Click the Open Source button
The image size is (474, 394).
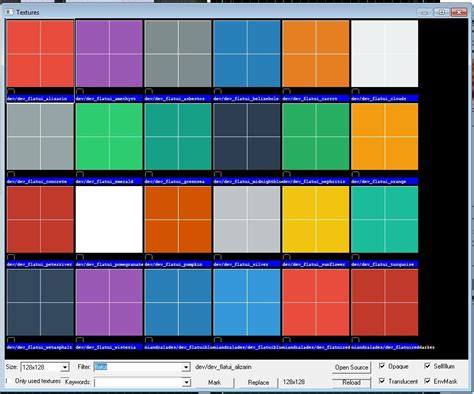(352, 367)
